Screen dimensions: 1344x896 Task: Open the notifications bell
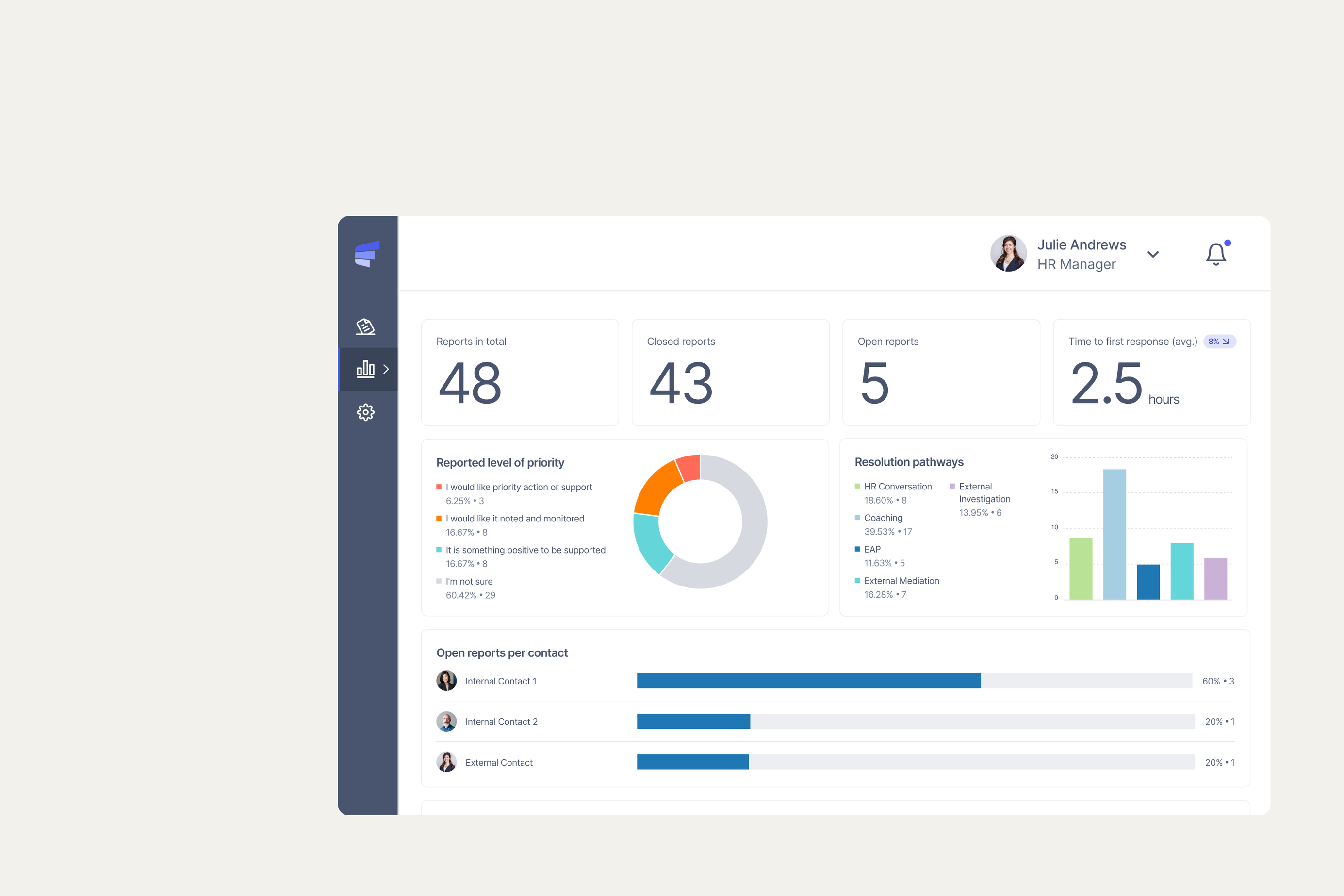(1216, 254)
